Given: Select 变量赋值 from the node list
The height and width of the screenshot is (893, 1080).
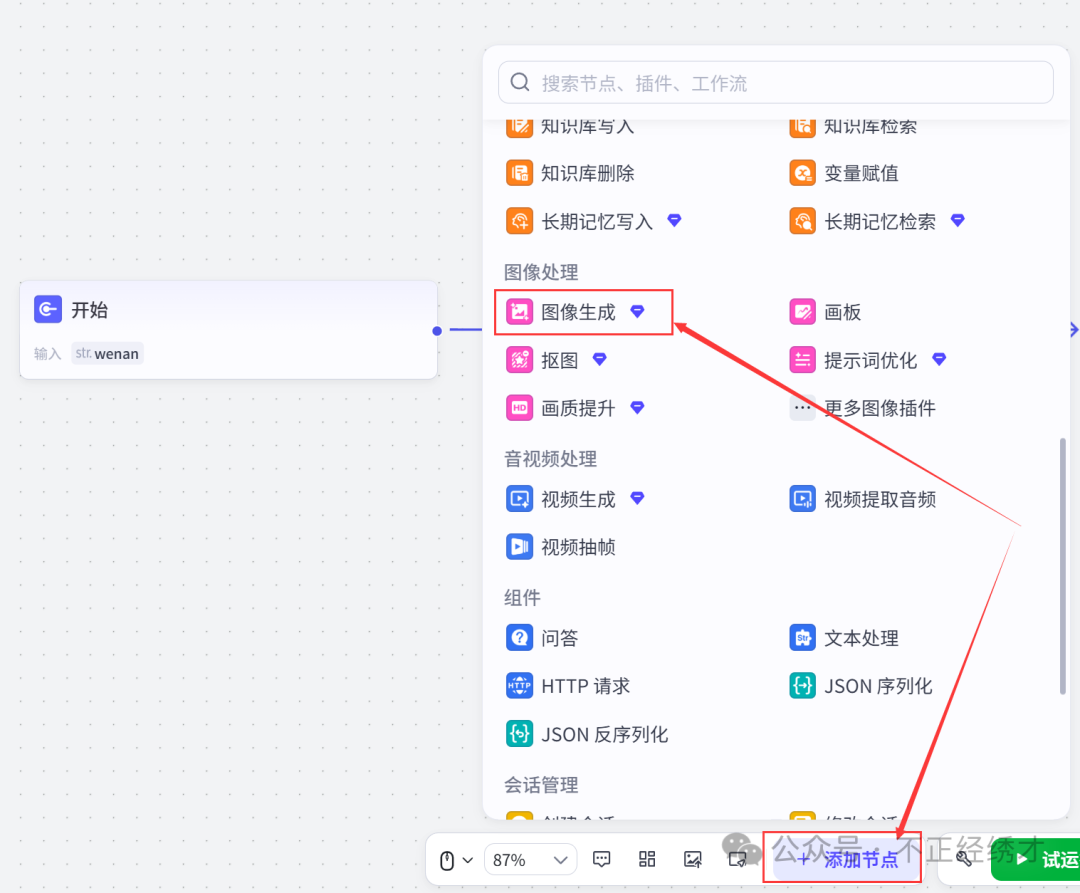Looking at the screenshot, I should click(x=860, y=173).
